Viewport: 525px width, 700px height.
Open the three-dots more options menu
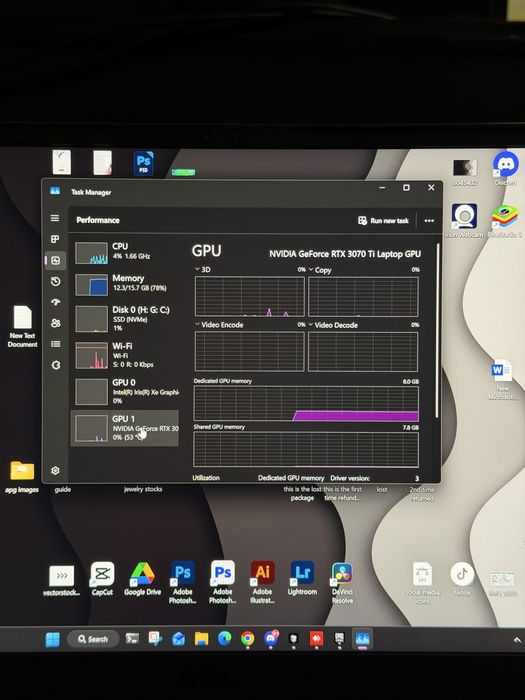tap(429, 221)
